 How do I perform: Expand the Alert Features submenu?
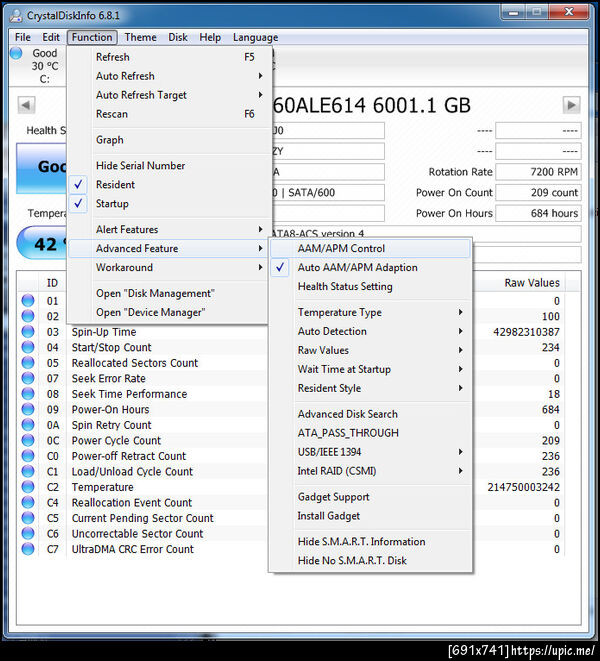169,229
